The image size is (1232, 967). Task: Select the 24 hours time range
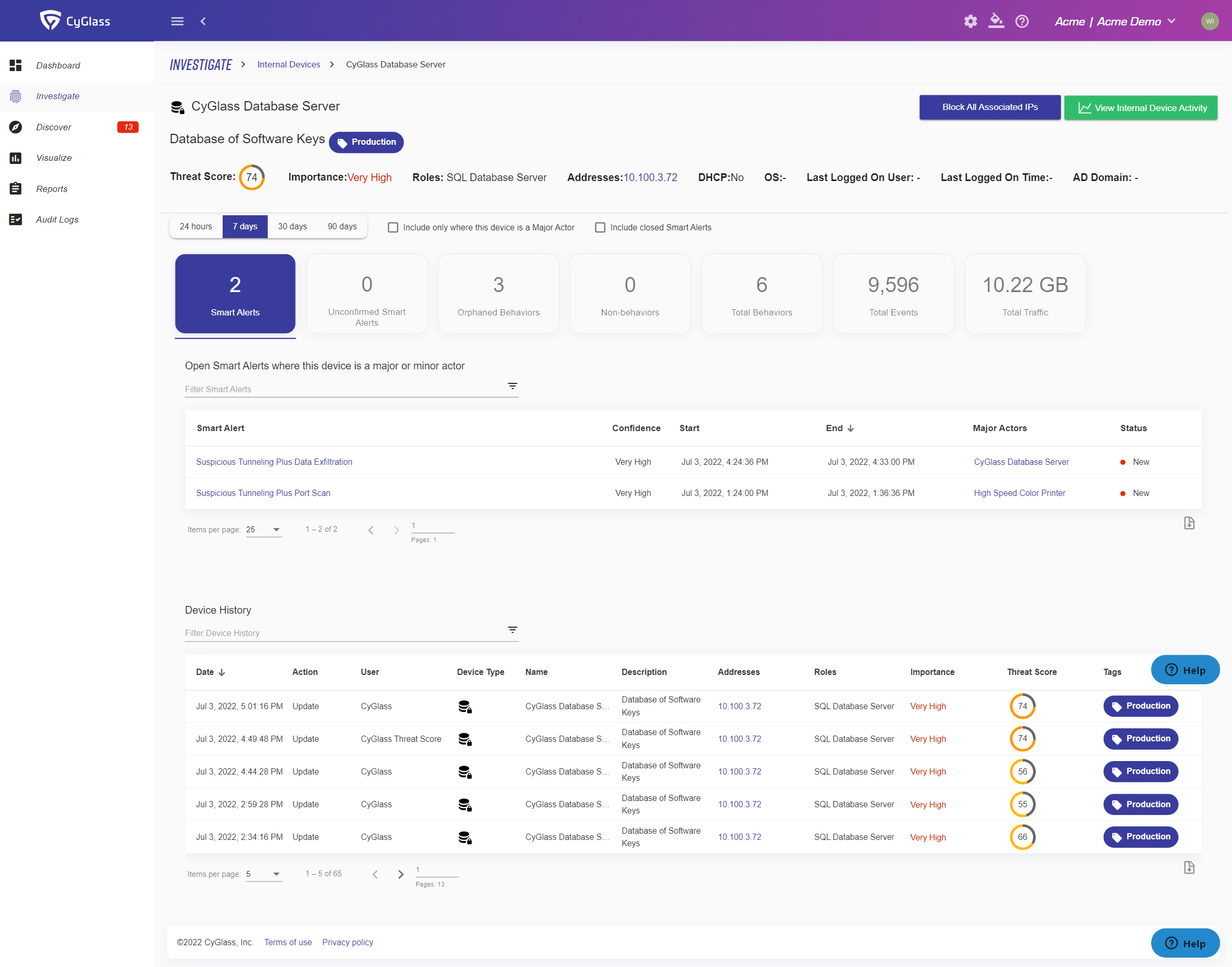[196, 227]
